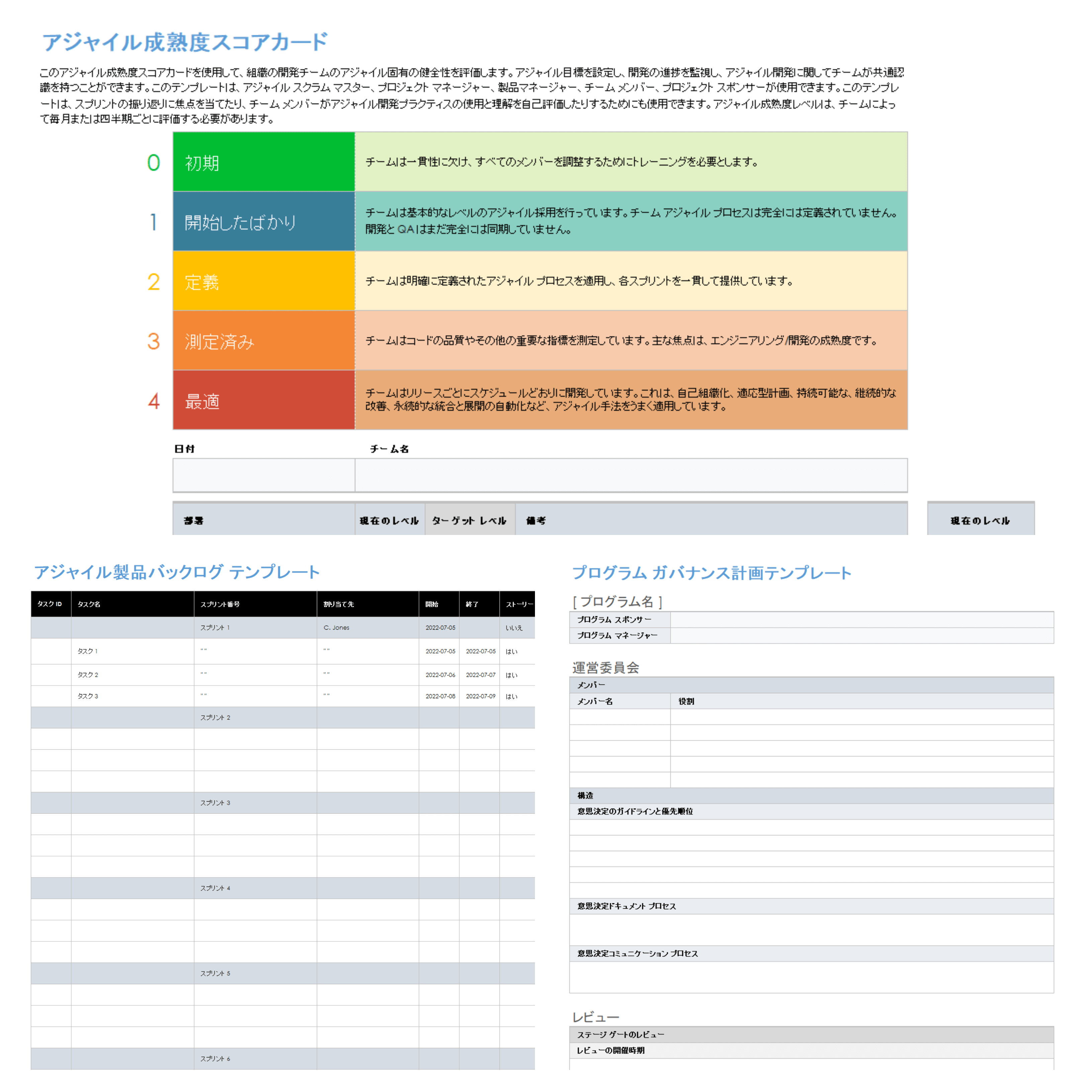Select the red 最適 level cell
The image size is (1092, 1092).
click(263, 399)
